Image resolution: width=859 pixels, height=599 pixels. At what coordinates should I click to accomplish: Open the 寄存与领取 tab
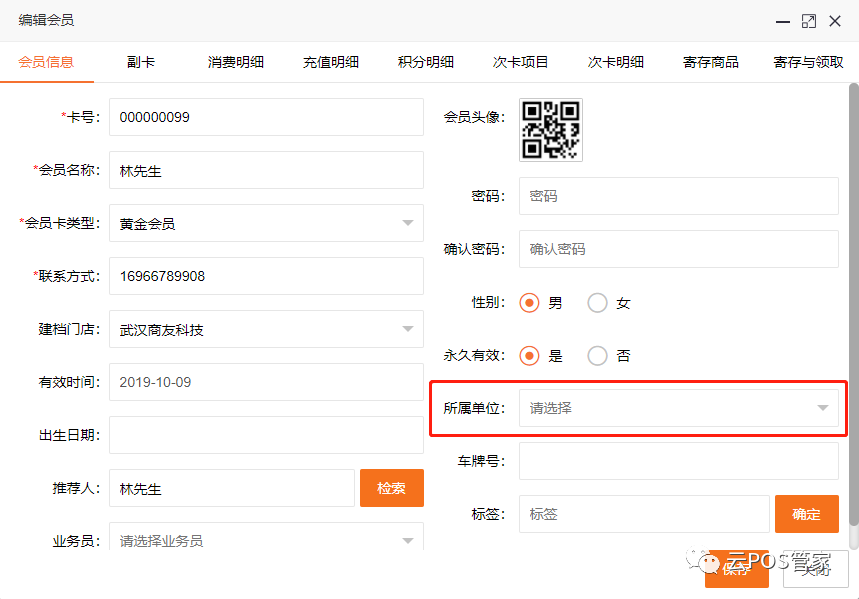(x=808, y=62)
